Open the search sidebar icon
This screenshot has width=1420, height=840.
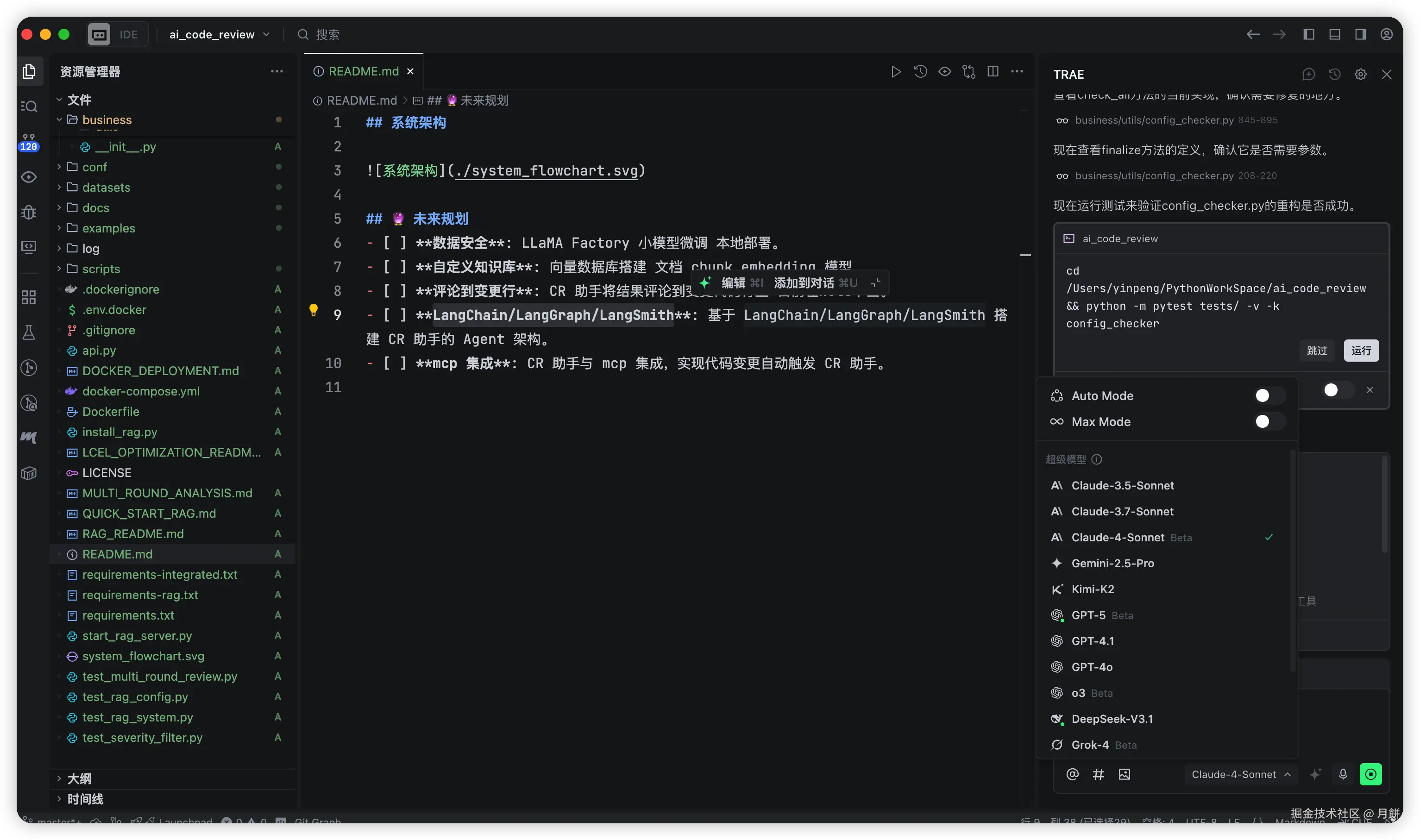tap(28, 107)
